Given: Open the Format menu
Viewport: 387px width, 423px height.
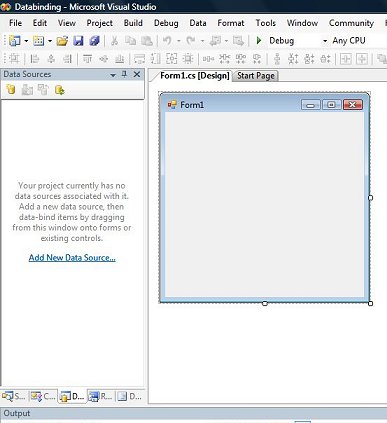Looking at the screenshot, I should [x=231, y=23].
